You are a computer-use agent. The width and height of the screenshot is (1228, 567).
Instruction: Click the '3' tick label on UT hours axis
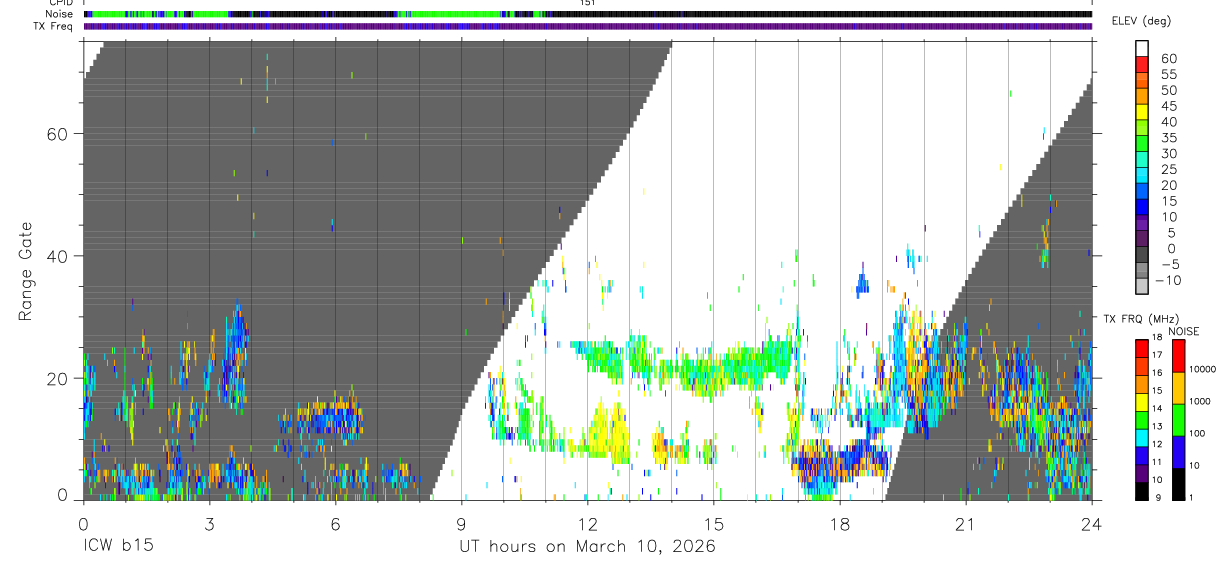click(209, 524)
